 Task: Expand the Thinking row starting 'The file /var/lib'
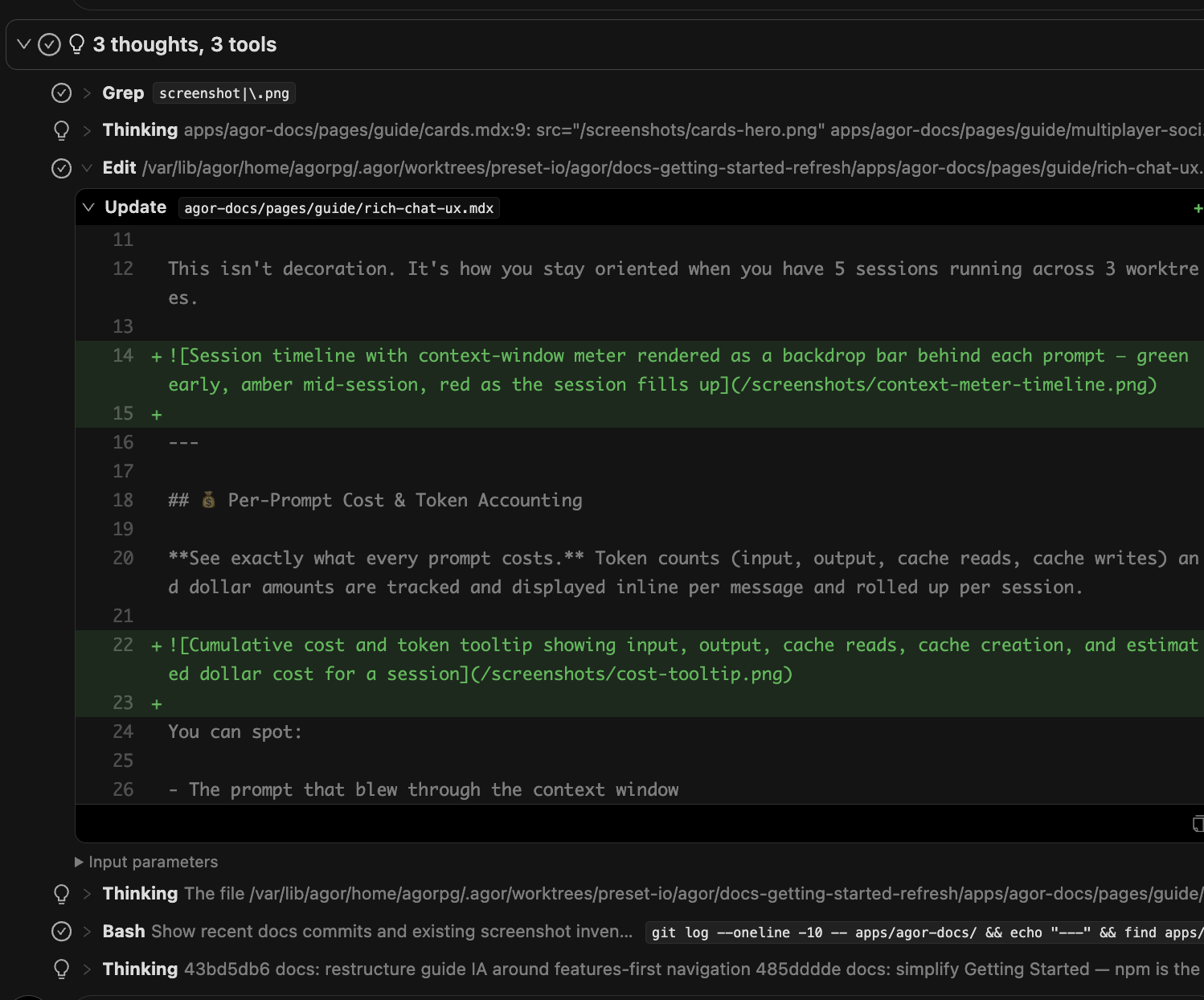[87, 894]
